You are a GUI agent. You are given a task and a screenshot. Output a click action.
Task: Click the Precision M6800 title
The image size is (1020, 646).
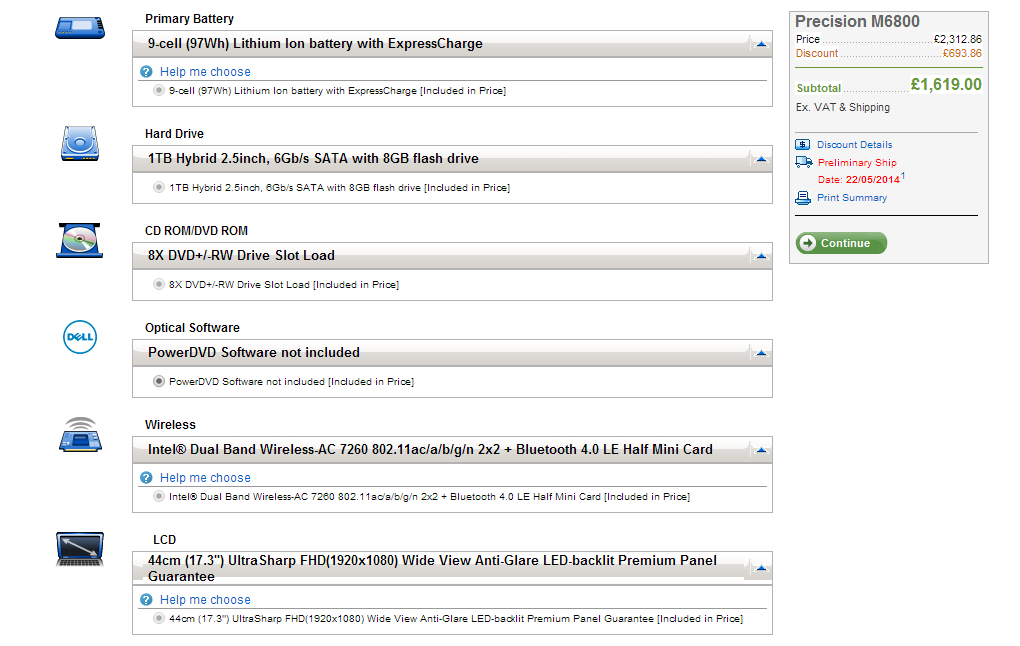tap(857, 21)
